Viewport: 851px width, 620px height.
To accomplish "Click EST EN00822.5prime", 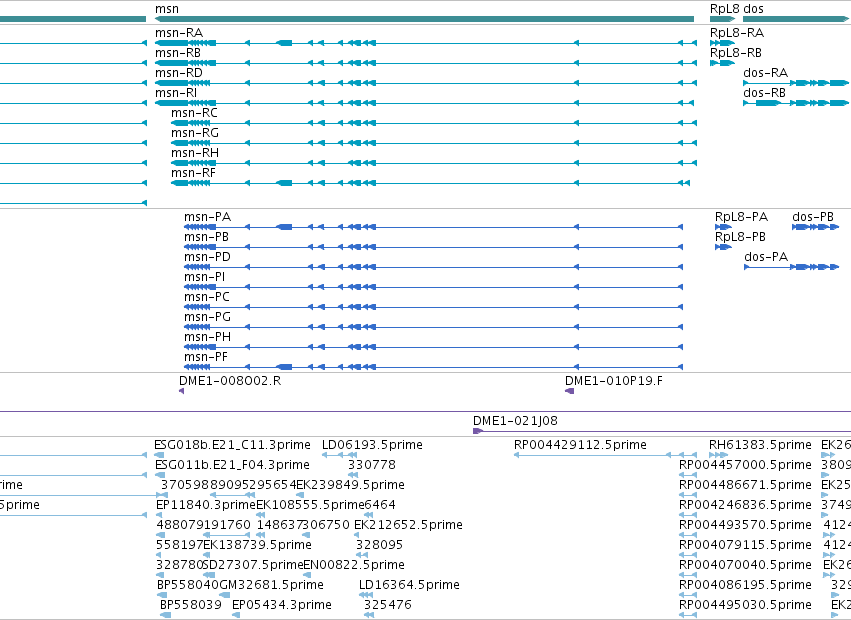I will 354,565.
